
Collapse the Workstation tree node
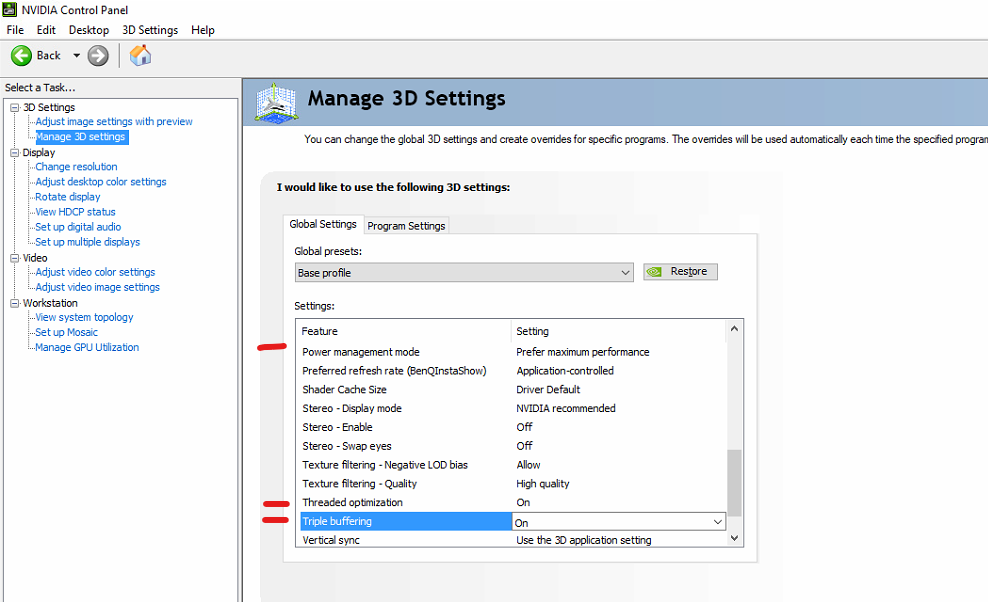pyautogui.click(x=15, y=303)
